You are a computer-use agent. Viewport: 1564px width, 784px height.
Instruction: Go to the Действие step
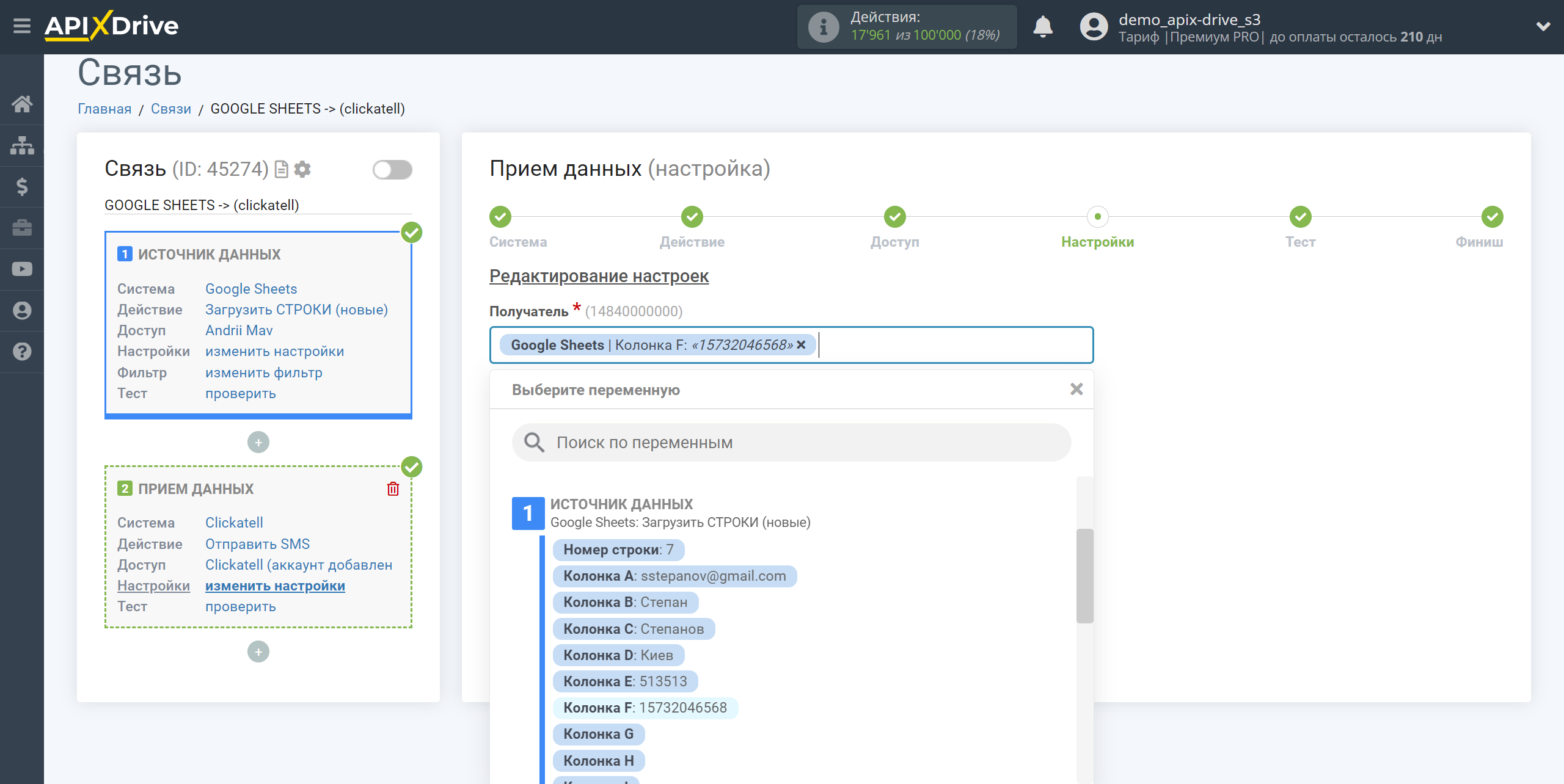[692, 217]
